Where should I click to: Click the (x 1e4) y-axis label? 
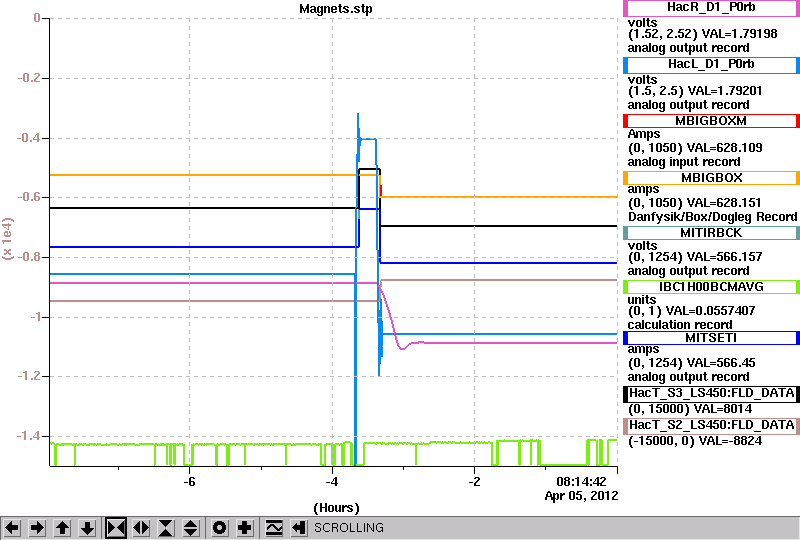pos(8,238)
